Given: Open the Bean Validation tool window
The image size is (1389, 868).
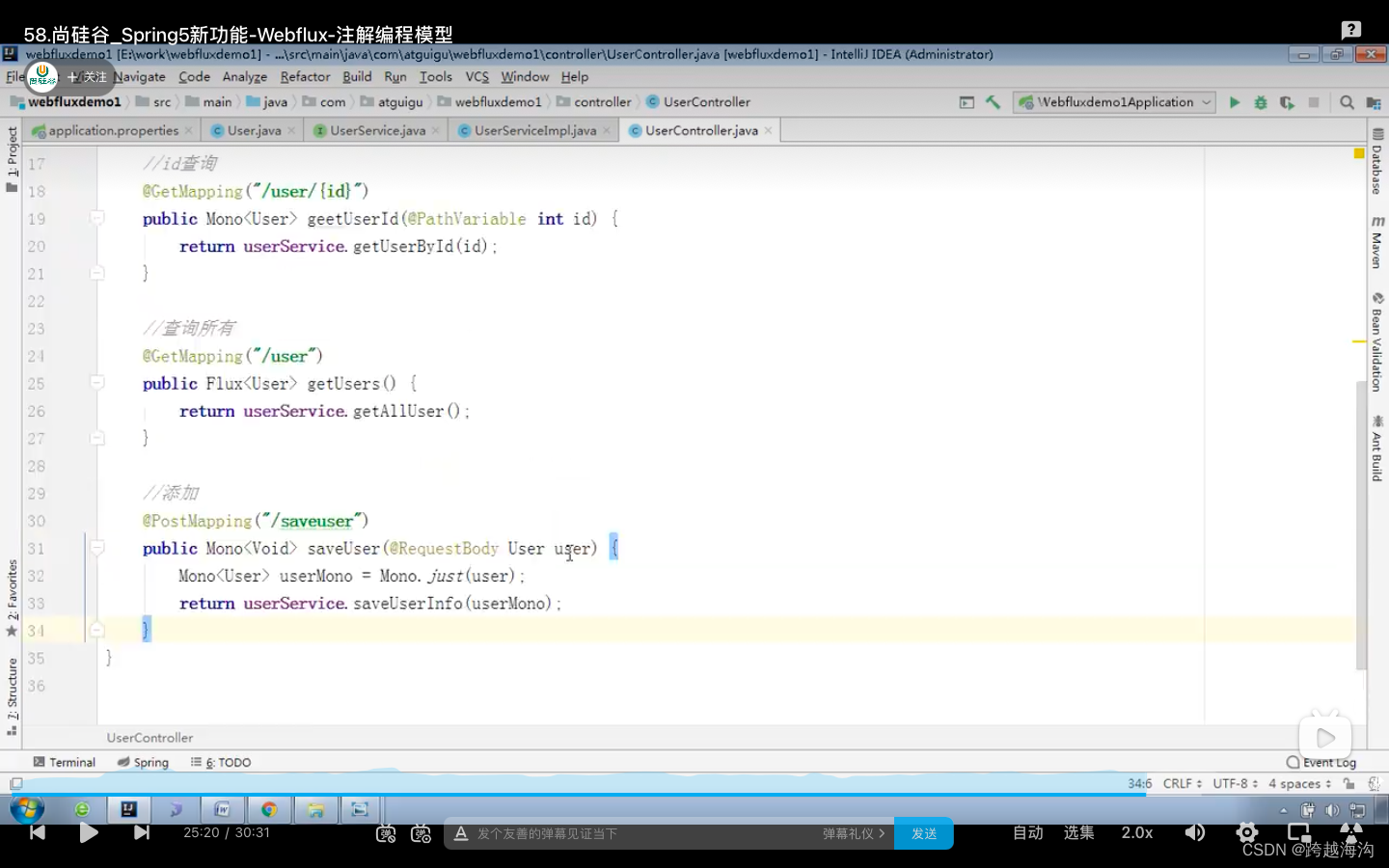Looking at the screenshot, I should 1376,342.
